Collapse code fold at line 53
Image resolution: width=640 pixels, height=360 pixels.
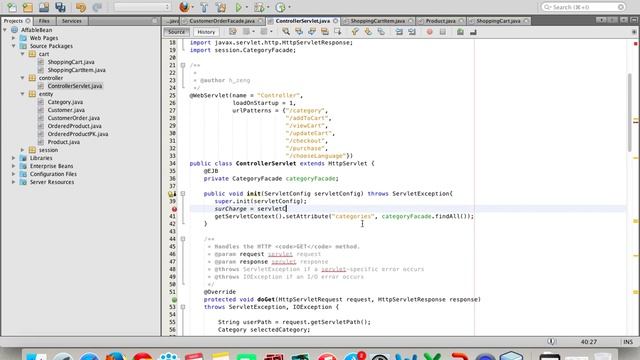pos(183,307)
